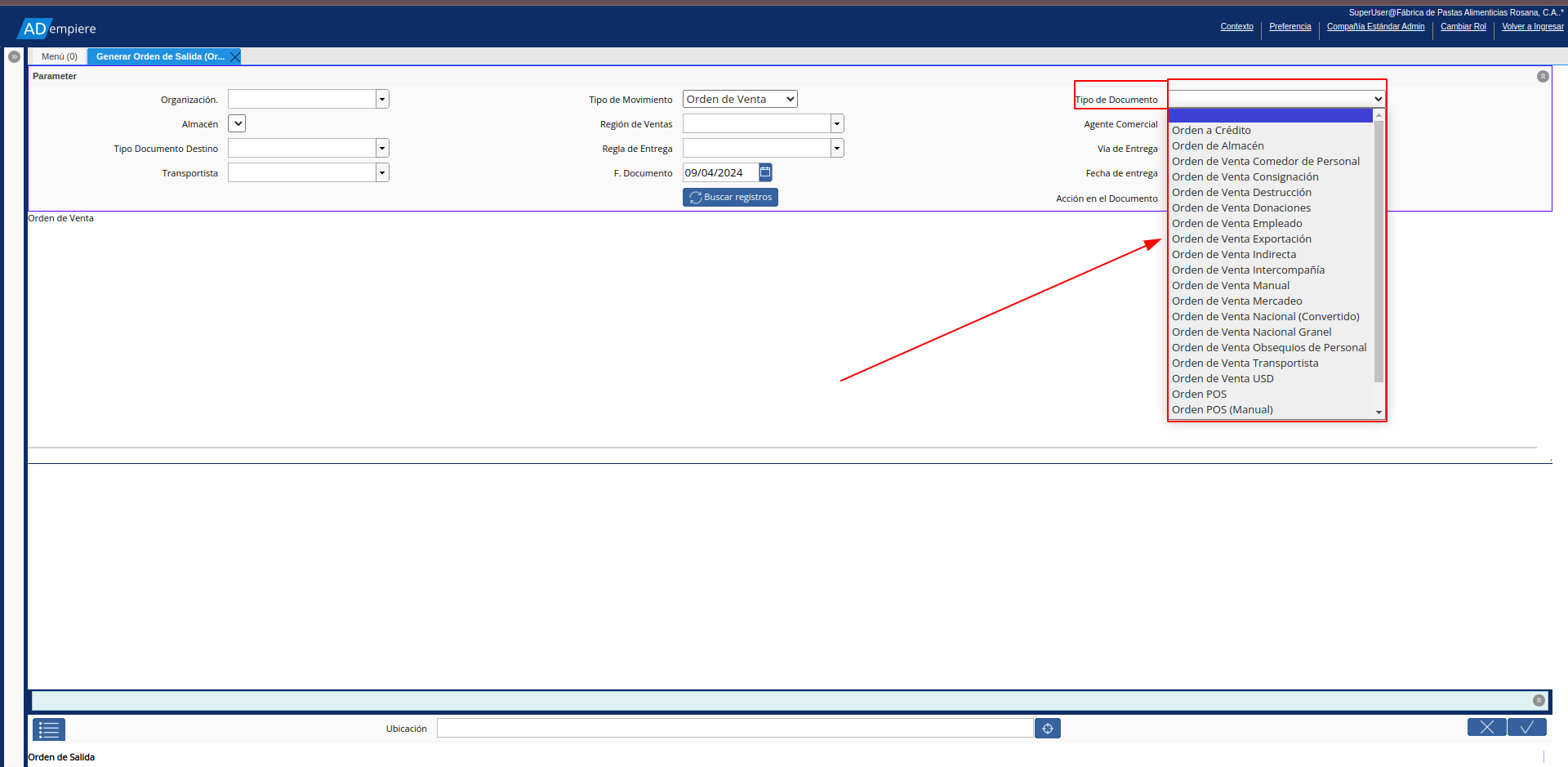Select the Generar Orden de Salida tab
This screenshot has height=767, width=1568.
click(x=160, y=56)
